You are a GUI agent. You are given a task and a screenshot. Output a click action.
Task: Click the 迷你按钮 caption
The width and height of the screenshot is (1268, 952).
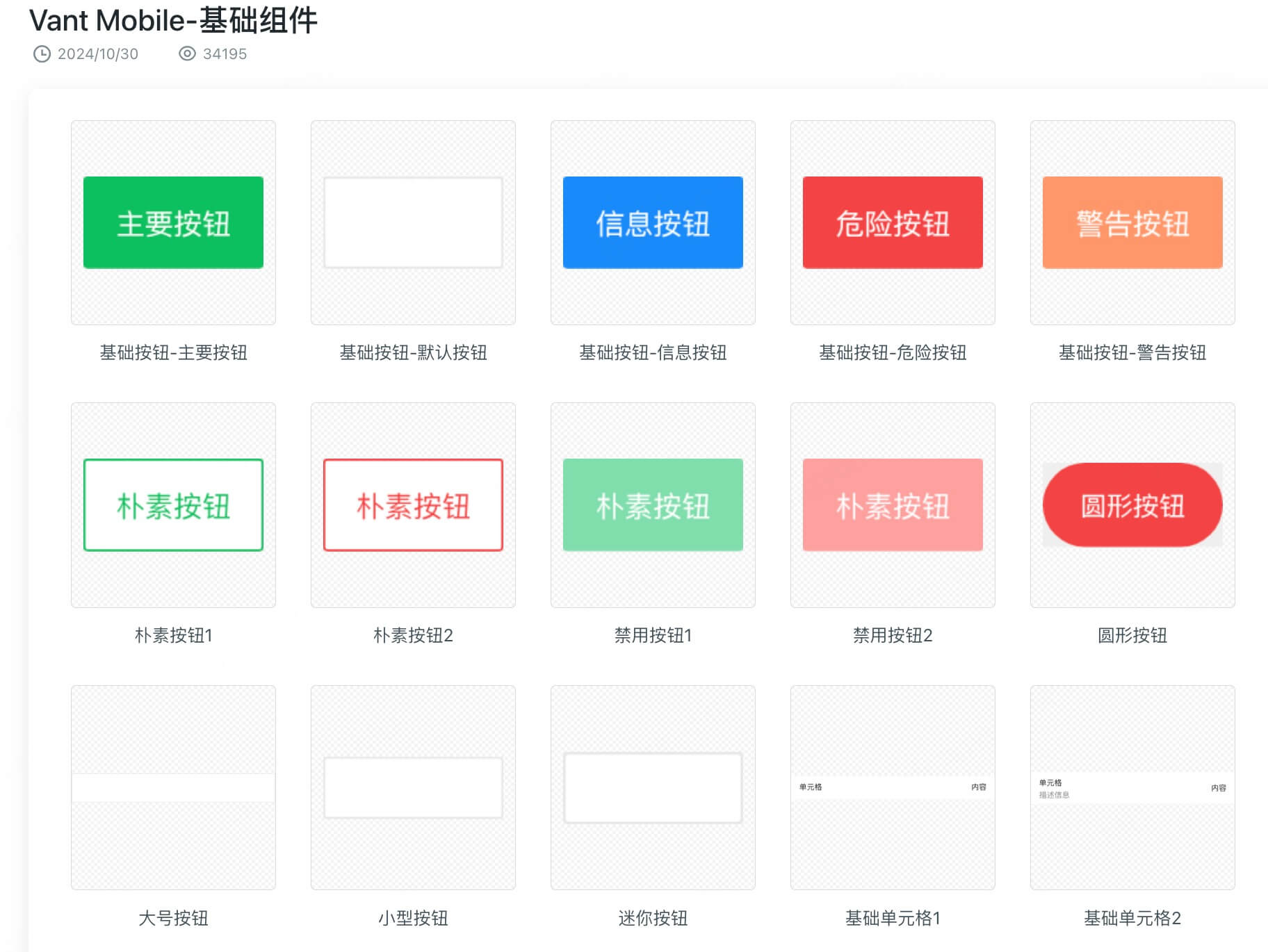pos(653,918)
